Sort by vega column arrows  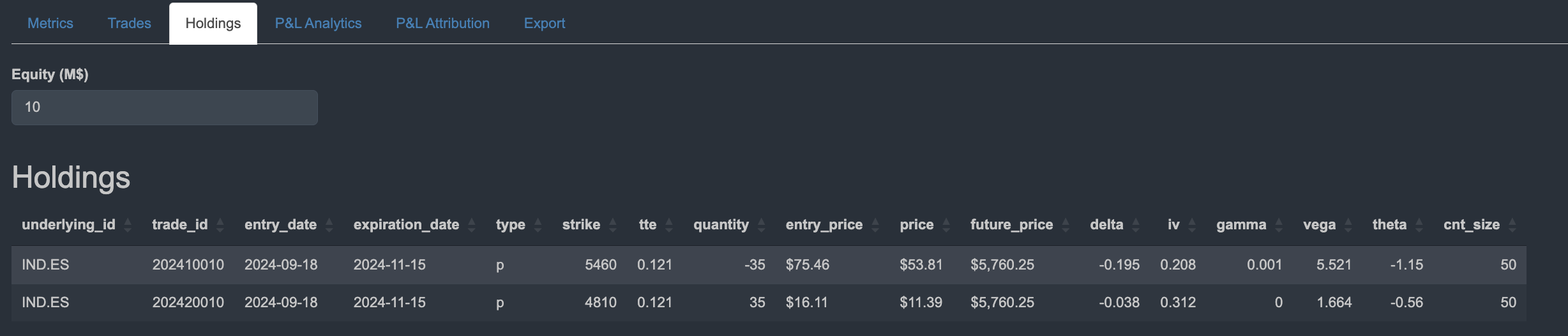[1348, 225]
